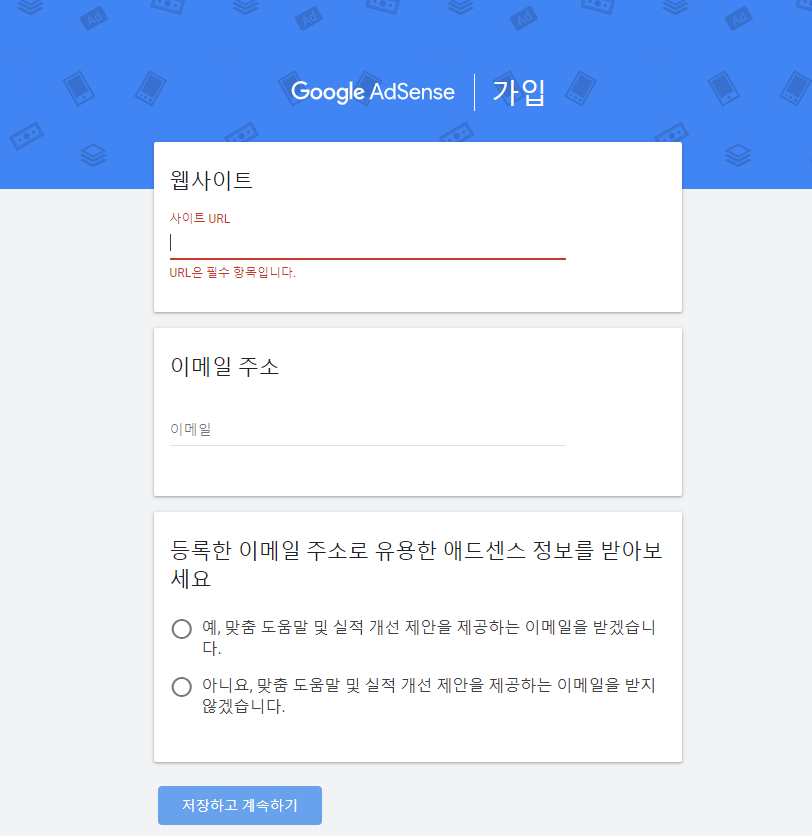The image size is (812, 836).
Task: Click the 이메일 input field
Action: click(367, 429)
